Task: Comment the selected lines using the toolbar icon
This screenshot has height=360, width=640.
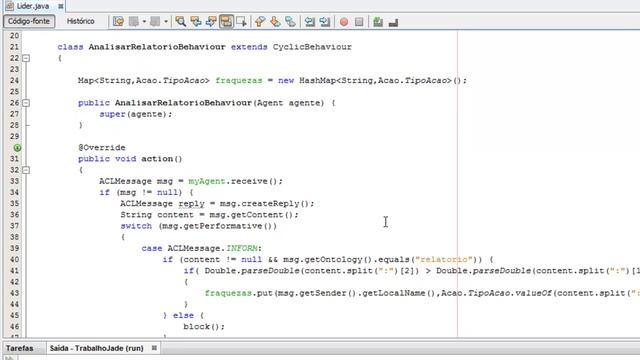Action: pyautogui.click(x=378, y=22)
